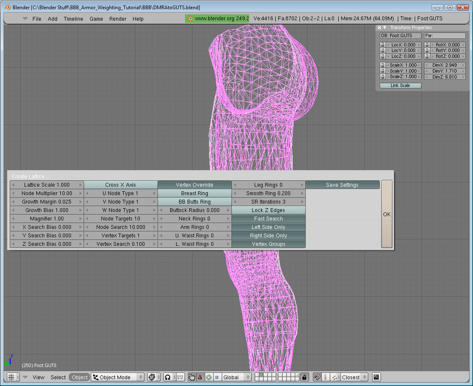The height and width of the screenshot is (386, 473).
Task: Adjust the Growth Margin 0.025 value
Action: click(46, 202)
